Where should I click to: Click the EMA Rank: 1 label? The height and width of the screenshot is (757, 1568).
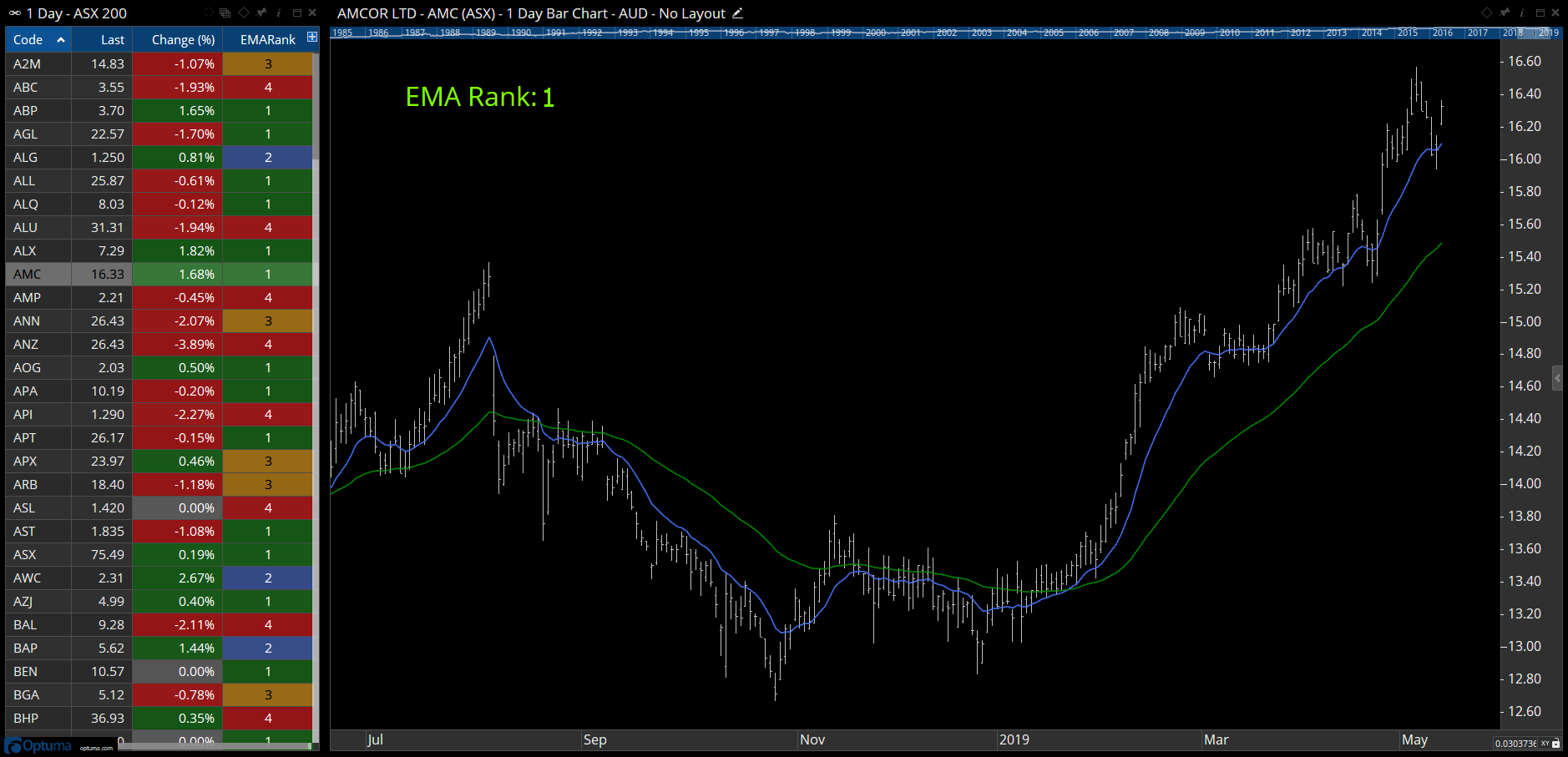pos(480,97)
